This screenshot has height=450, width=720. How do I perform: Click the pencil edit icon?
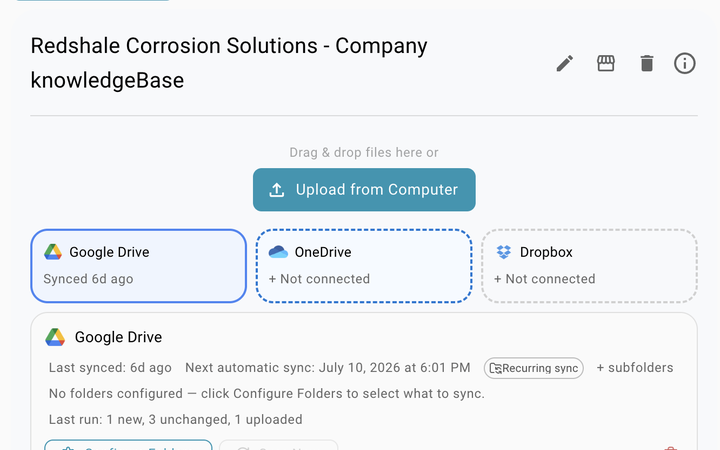pos(565,63)
